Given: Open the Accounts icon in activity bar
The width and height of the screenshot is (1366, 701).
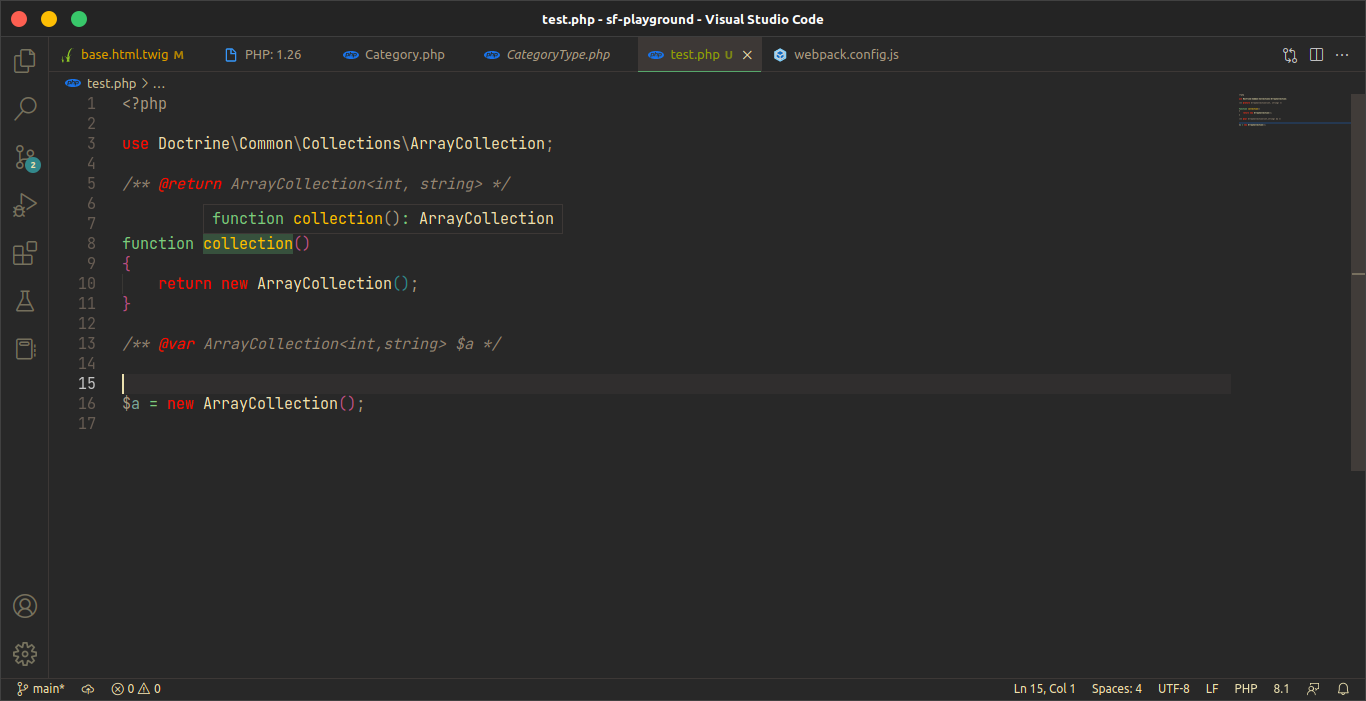Looking at the screenshot, I should point(25,606).
